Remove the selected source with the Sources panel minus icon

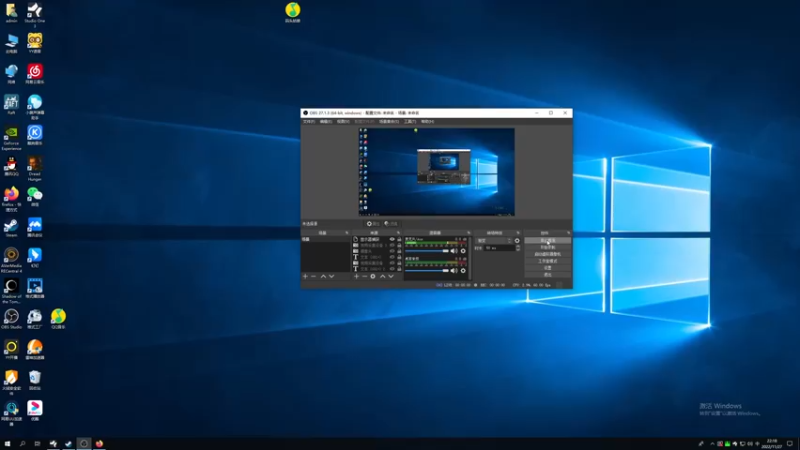pyautogui.click(x=364, y=276)
